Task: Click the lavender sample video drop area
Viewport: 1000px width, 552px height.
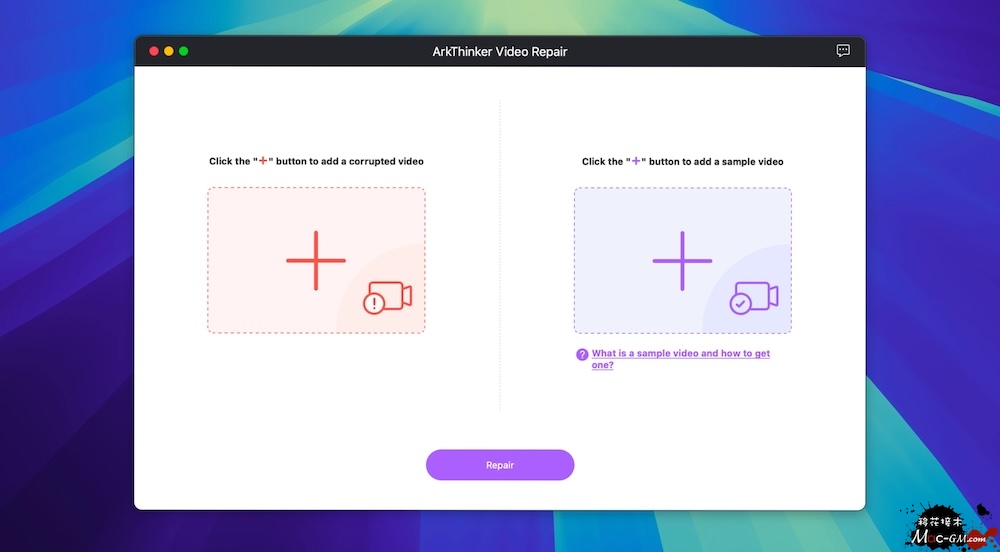Action: 682,260
